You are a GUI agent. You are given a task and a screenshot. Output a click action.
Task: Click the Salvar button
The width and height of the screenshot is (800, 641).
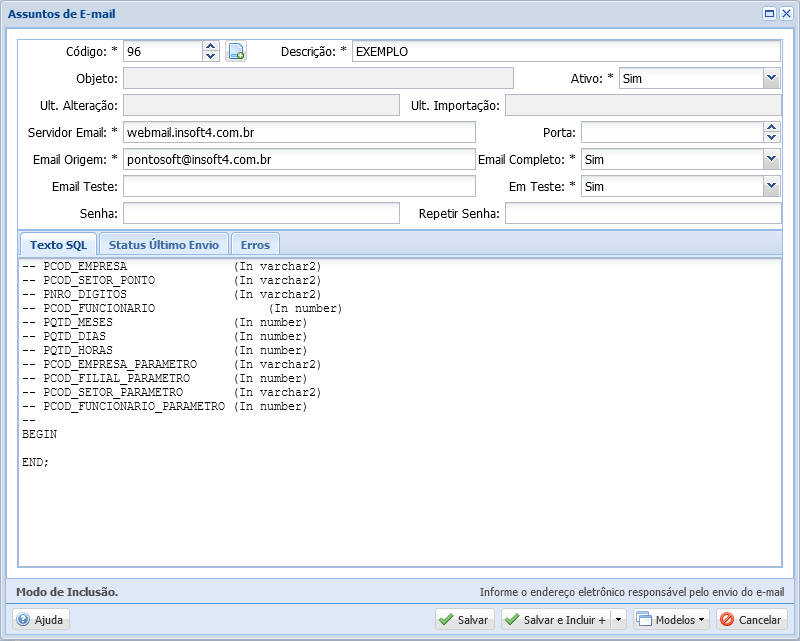(x=463, y=620)
